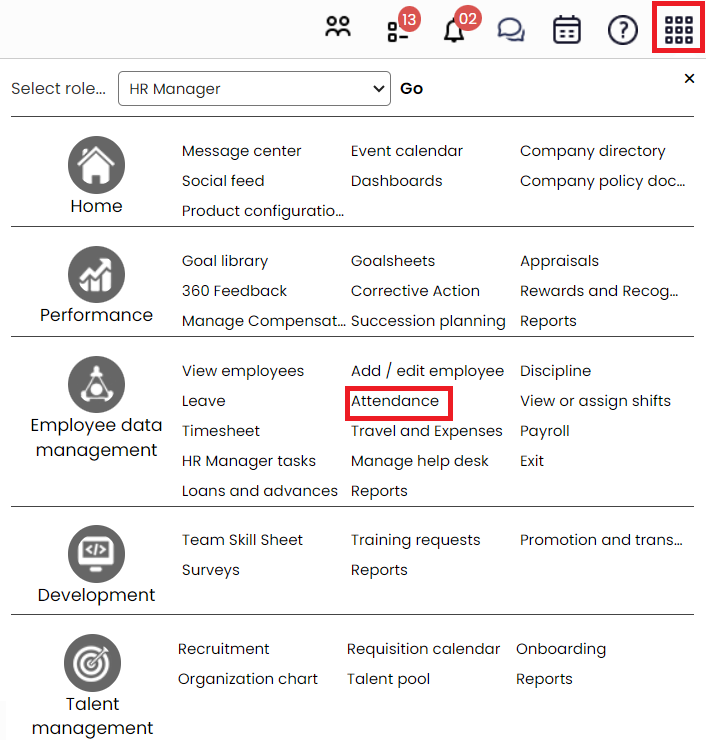Click the notification bell icon

coord(455,30)
